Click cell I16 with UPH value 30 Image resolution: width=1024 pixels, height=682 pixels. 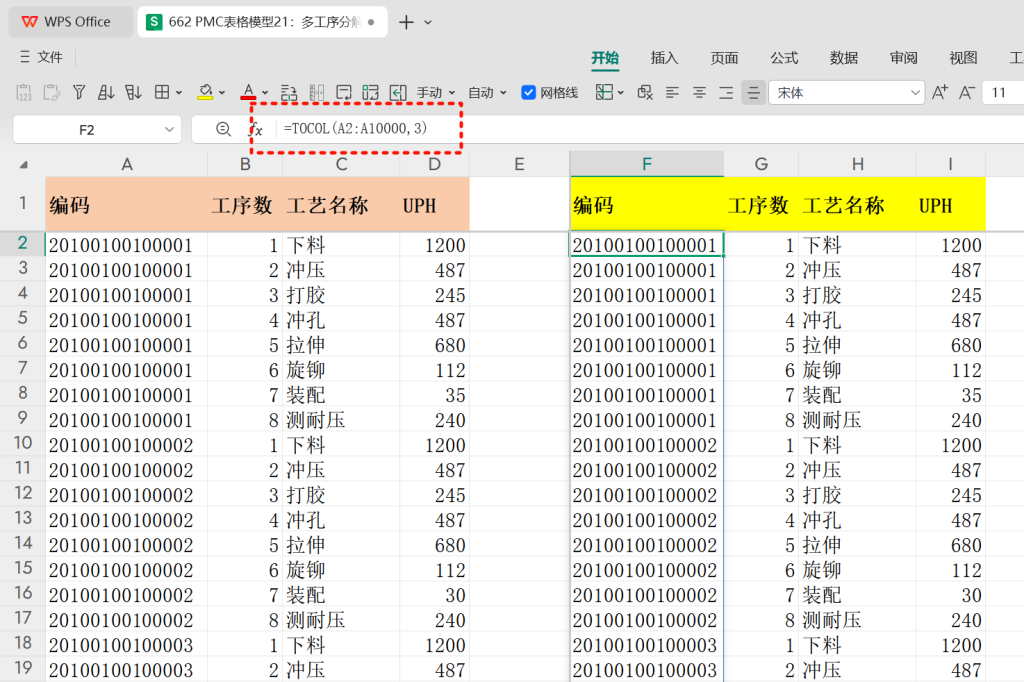[950, 594]
